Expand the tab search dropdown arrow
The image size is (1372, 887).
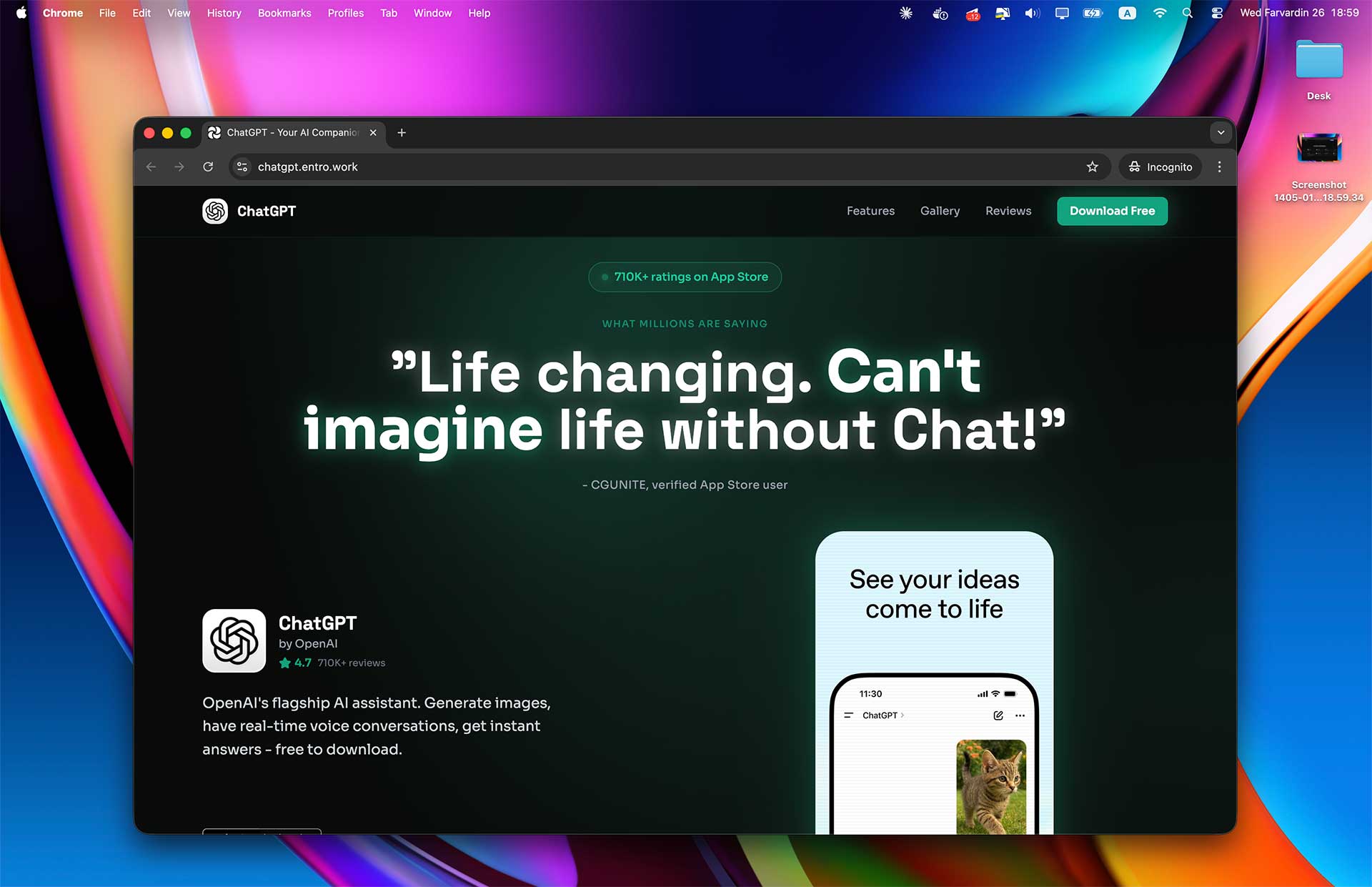(1221, 132)
